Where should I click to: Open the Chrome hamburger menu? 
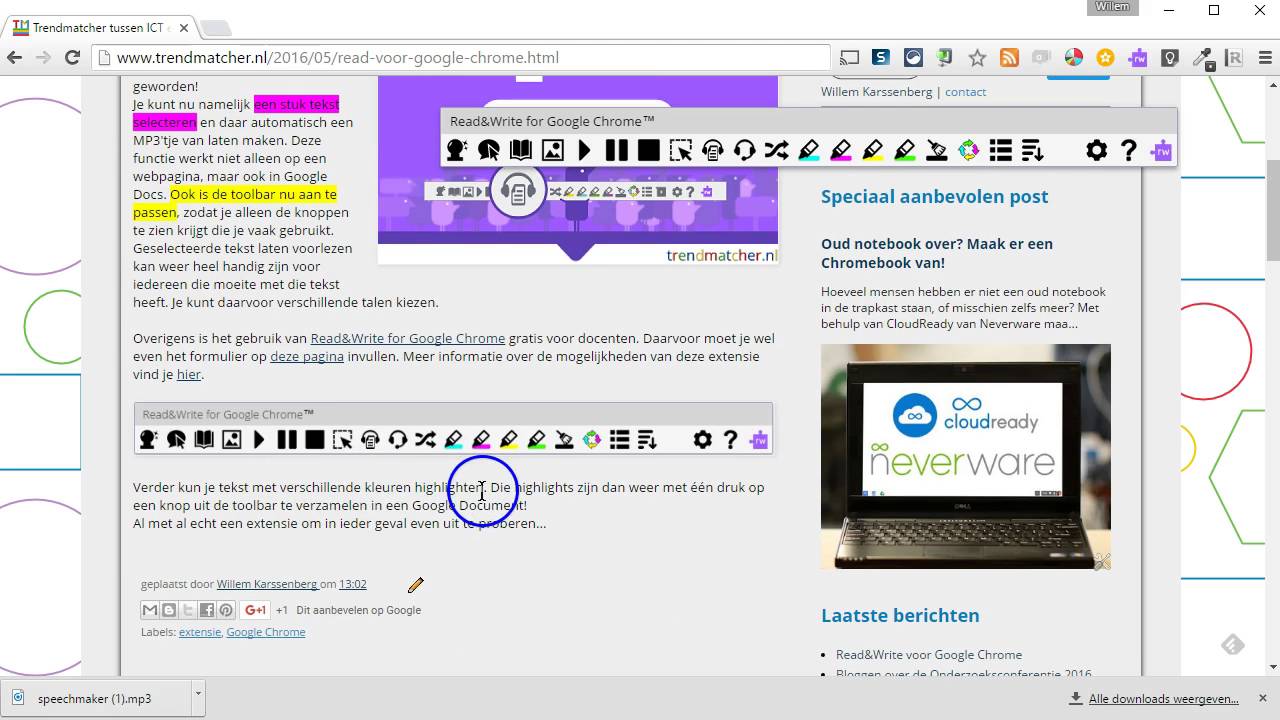coord(1264,58)
